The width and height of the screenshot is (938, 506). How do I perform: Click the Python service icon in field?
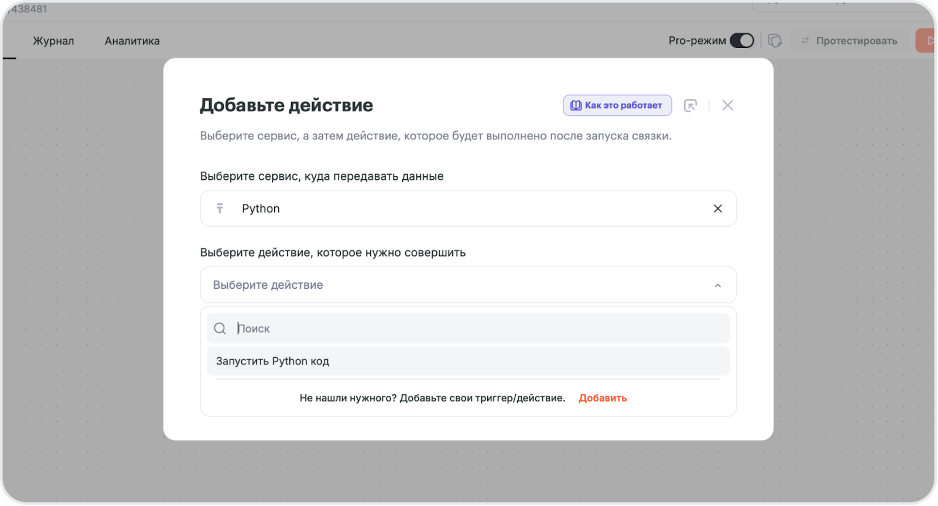click(x=220, y=209)
